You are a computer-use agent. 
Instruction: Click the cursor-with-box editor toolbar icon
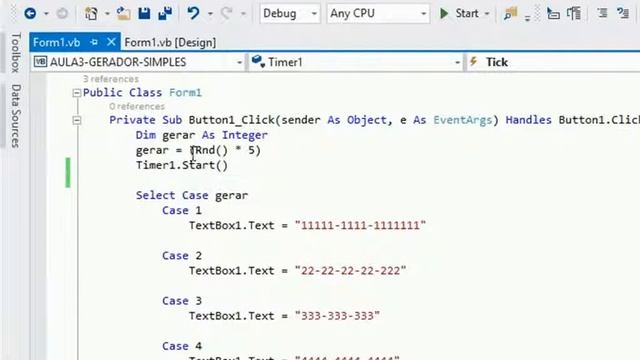(x=553, y=13)
